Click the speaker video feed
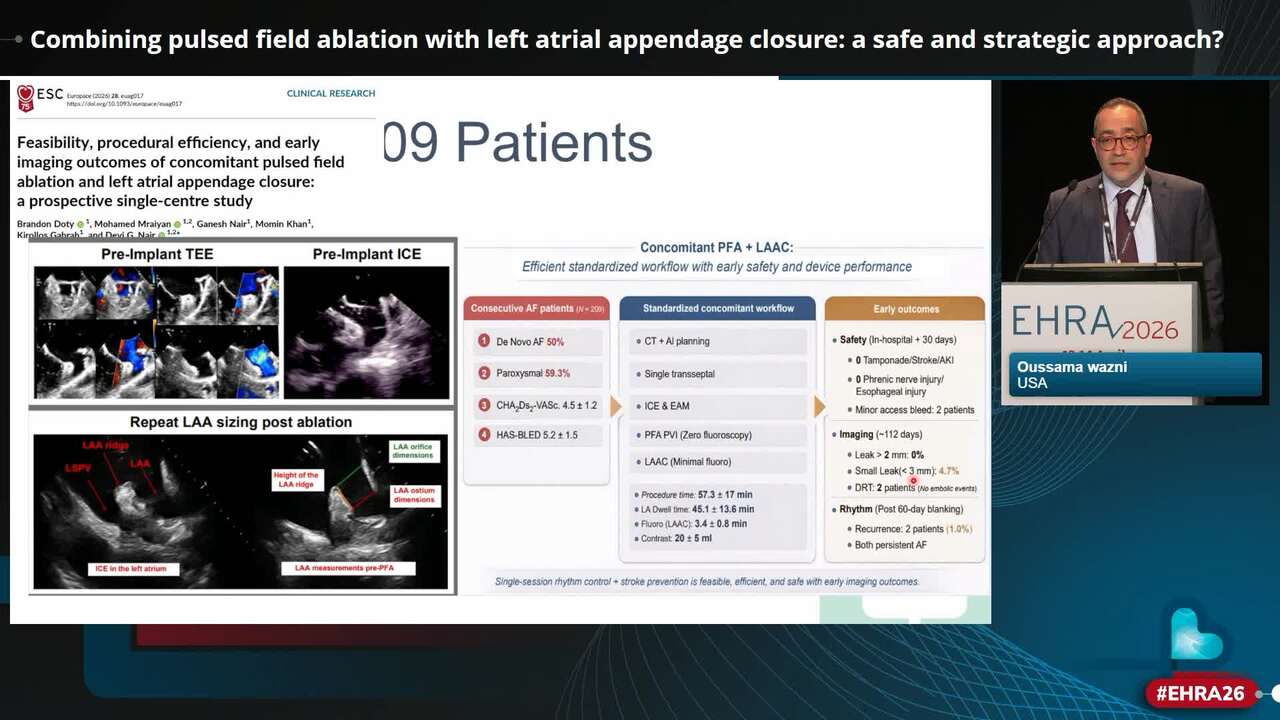 tap(1135, 242)
